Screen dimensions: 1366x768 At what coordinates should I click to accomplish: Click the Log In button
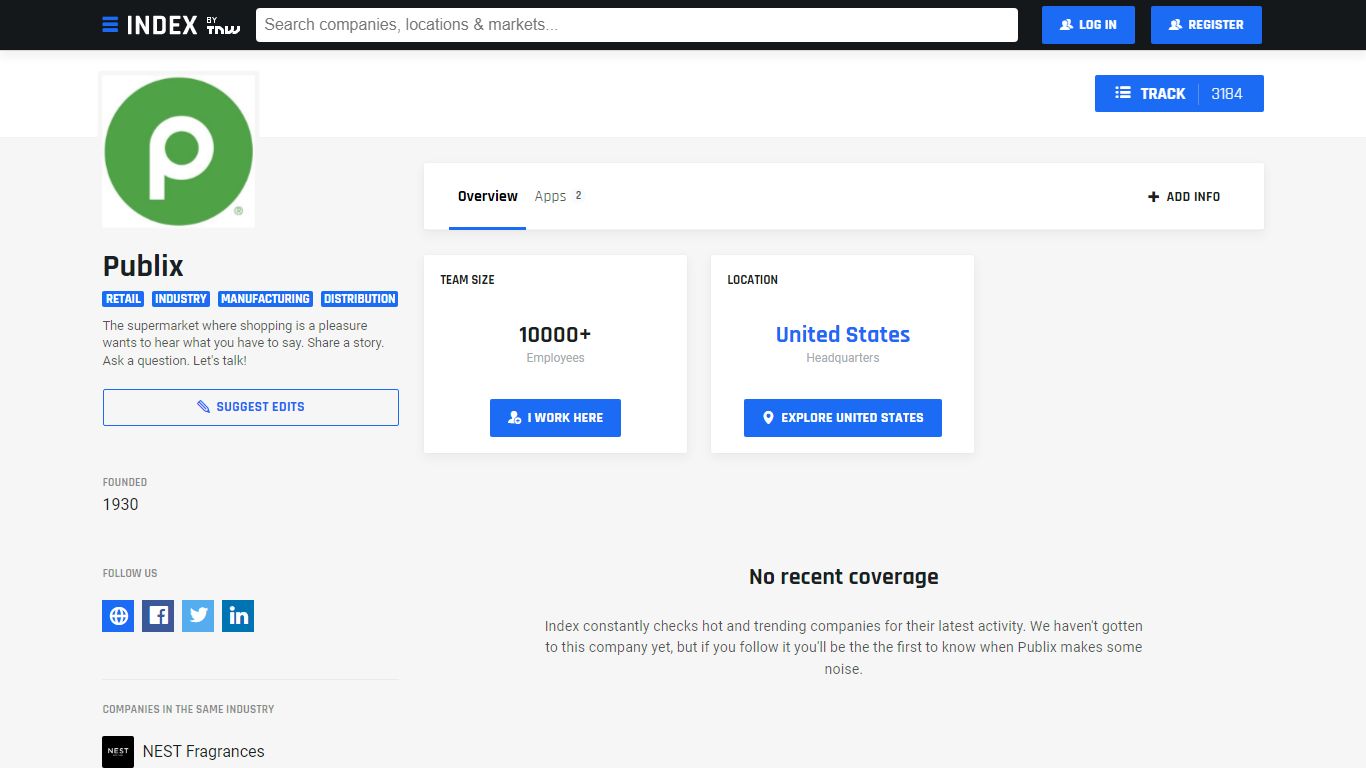pos(1088,25)
